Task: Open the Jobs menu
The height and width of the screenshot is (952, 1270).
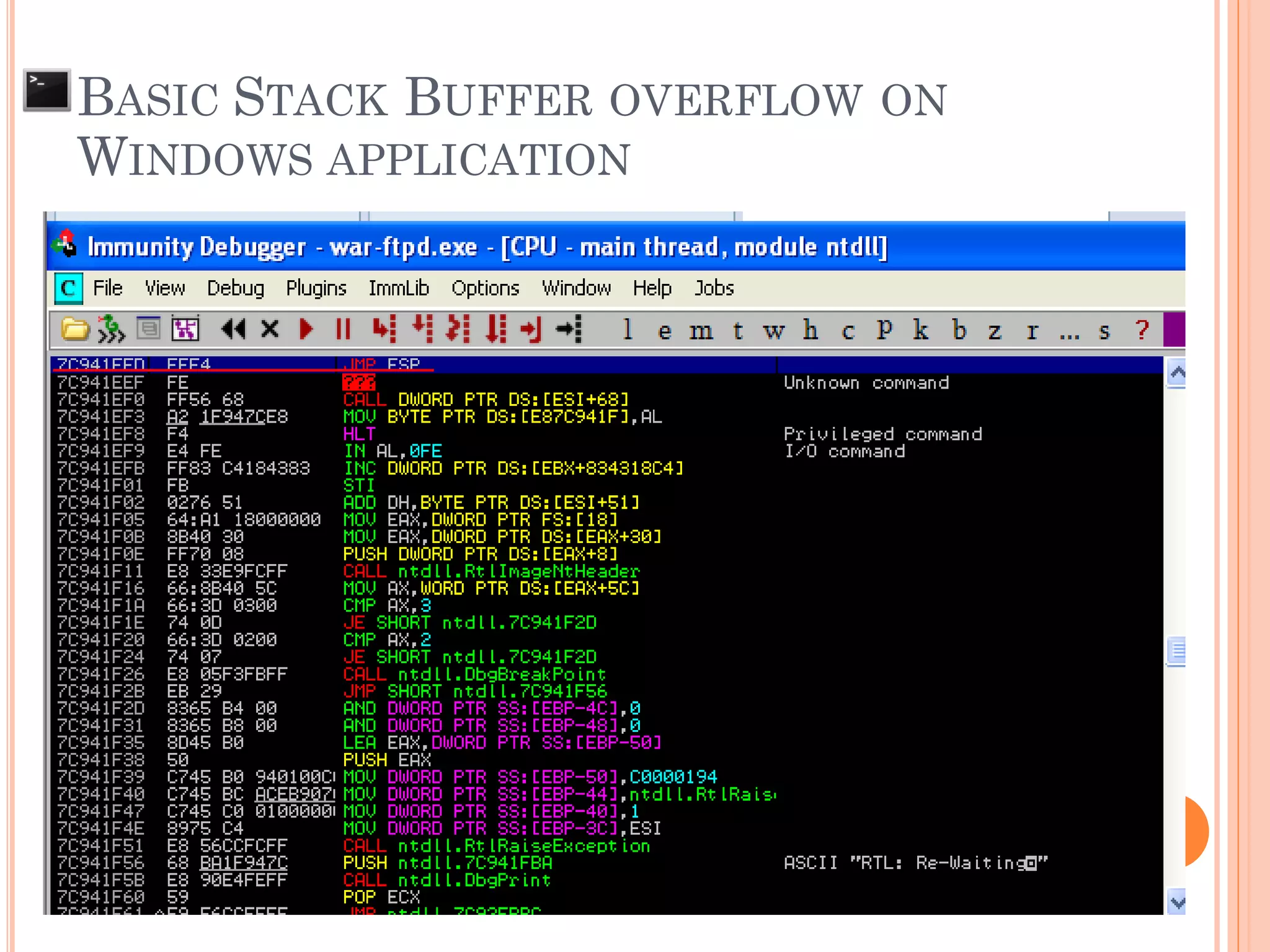Action: pos(714,288)
